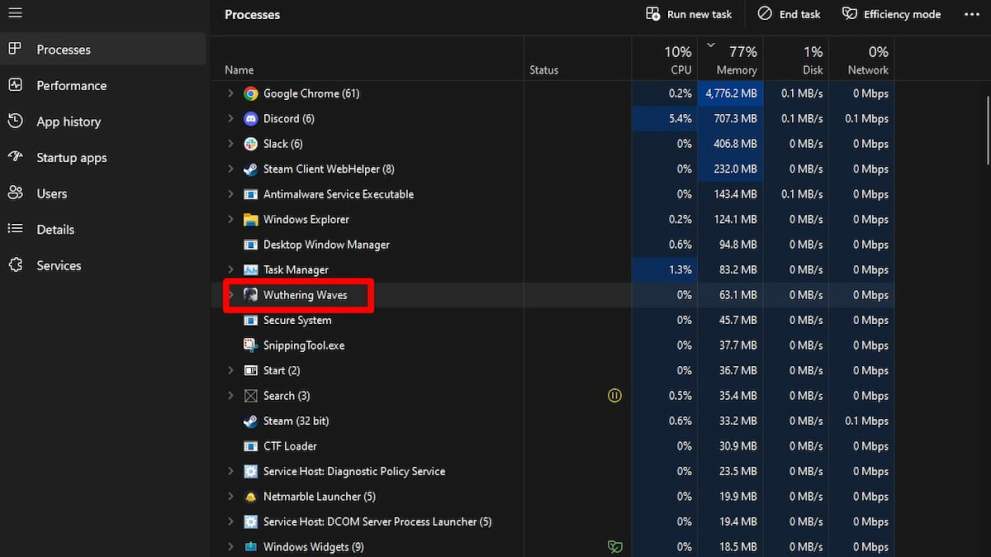
Task: Expand Service Host: Diagnostic Policy Service
Action: click(x=231, y=472)
